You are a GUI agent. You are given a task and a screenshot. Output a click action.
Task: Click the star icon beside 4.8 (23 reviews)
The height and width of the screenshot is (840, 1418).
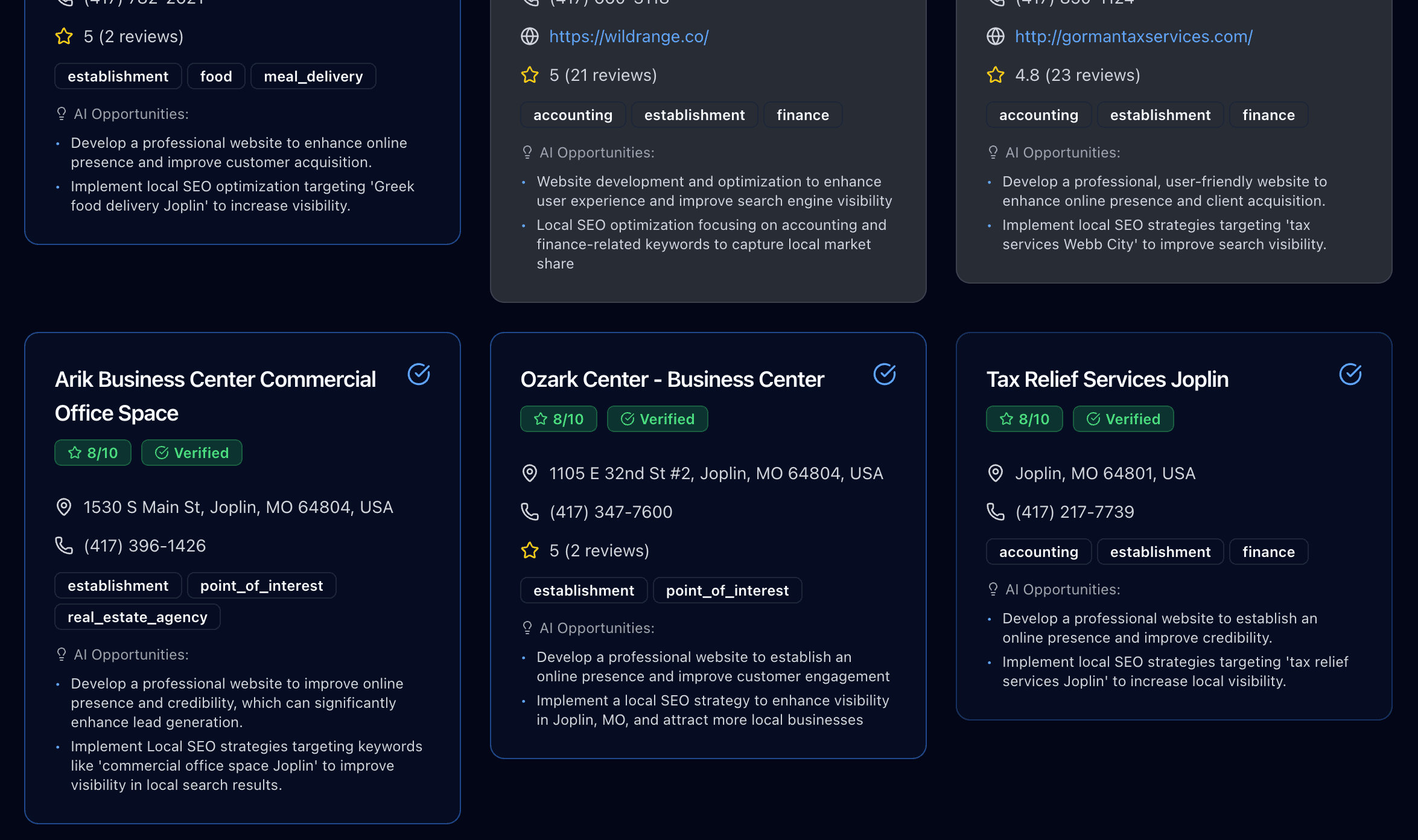[996, 75]
